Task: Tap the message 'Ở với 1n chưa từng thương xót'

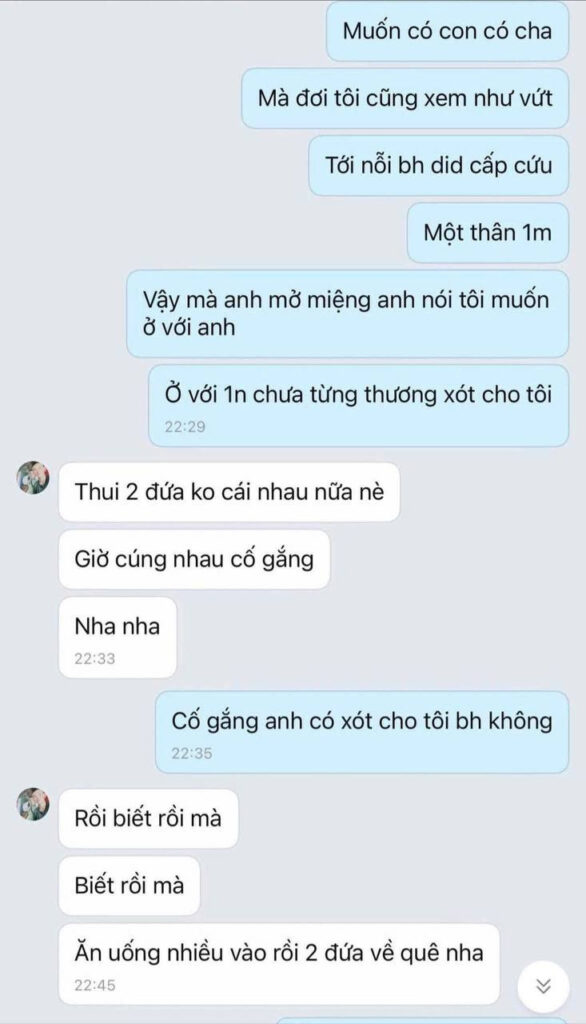Action: (x=359, y=406)
